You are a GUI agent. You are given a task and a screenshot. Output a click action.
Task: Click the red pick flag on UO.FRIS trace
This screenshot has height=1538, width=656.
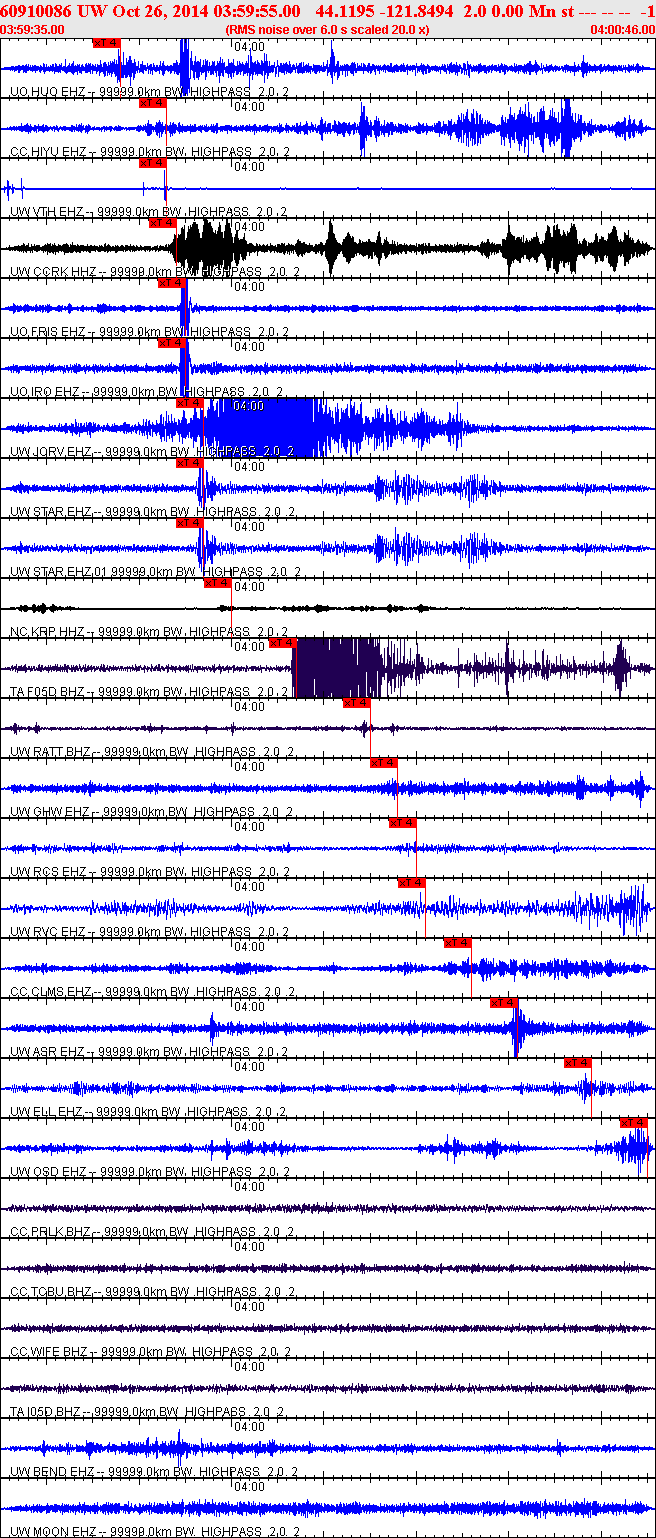[171, 283]
